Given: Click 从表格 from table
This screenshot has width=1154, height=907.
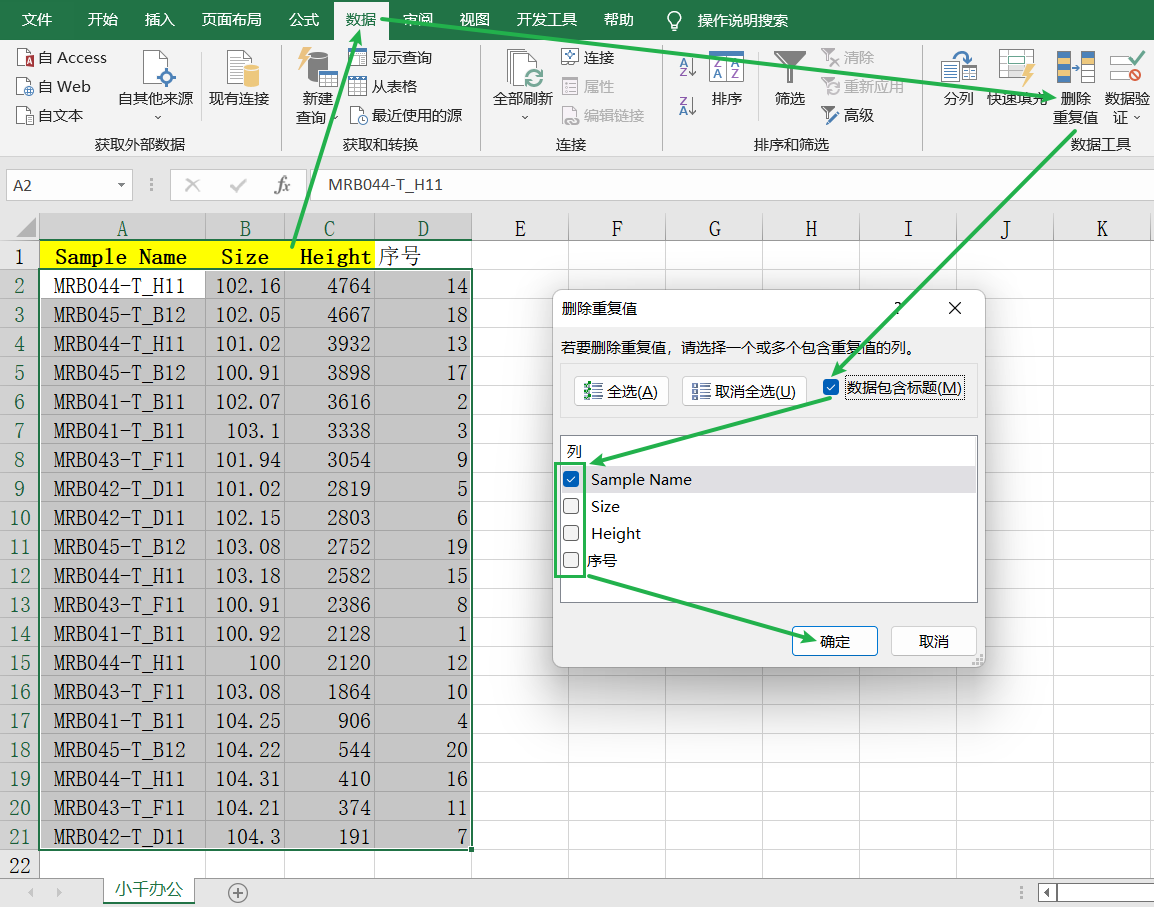Looking at the screenshot, I should pos(383,87).
